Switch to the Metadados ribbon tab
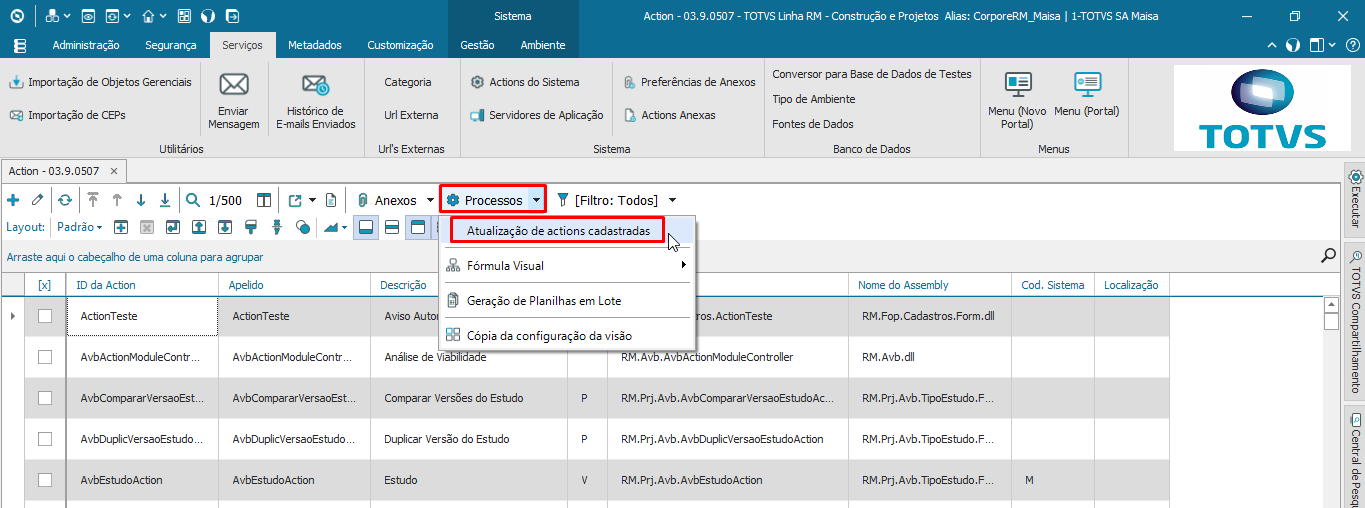1365x508 pixels. coord(315,45)
